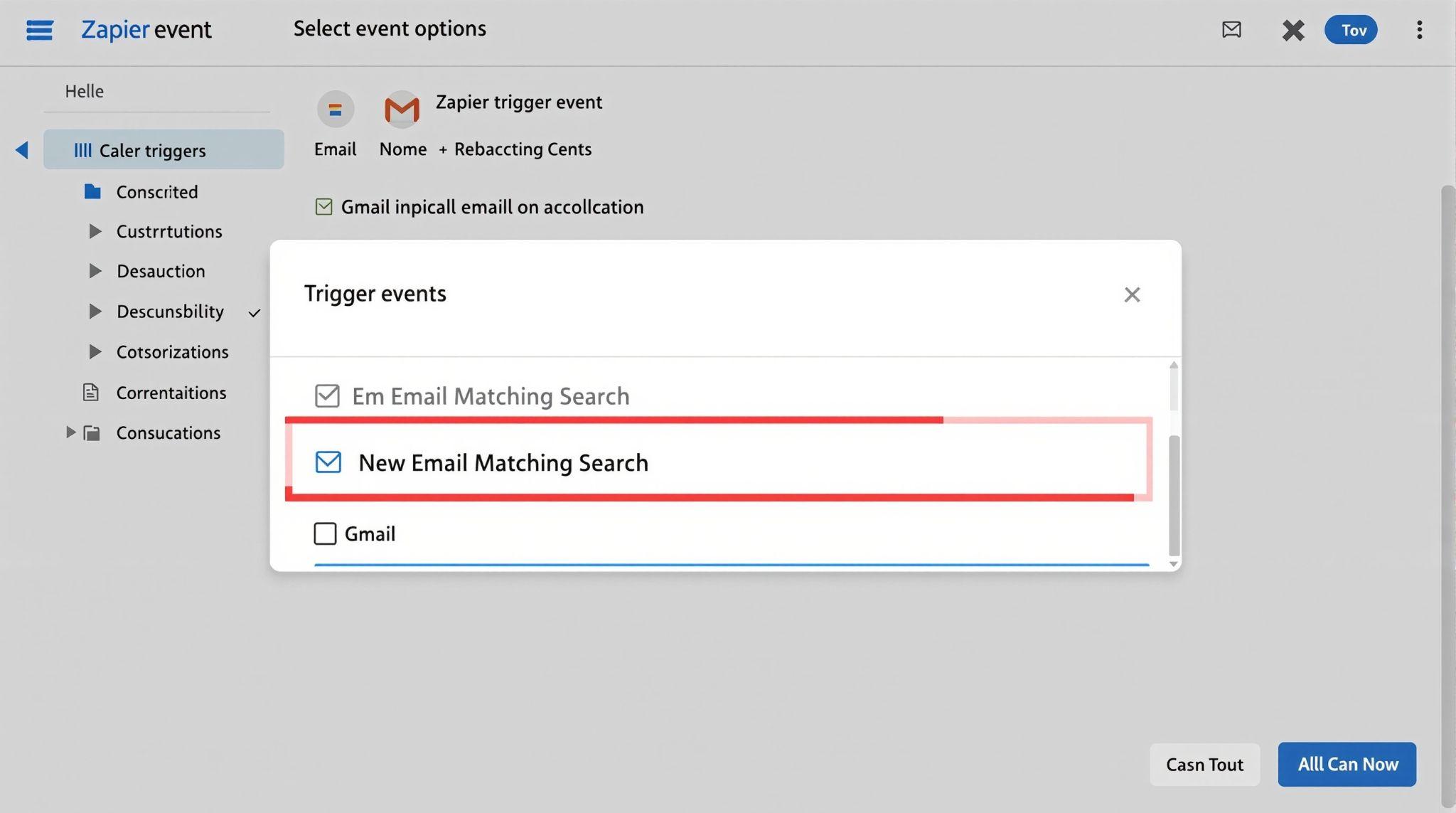Click the Casn Tout button
This screenshot has height=813, width=1456.
click(1204, 765)
